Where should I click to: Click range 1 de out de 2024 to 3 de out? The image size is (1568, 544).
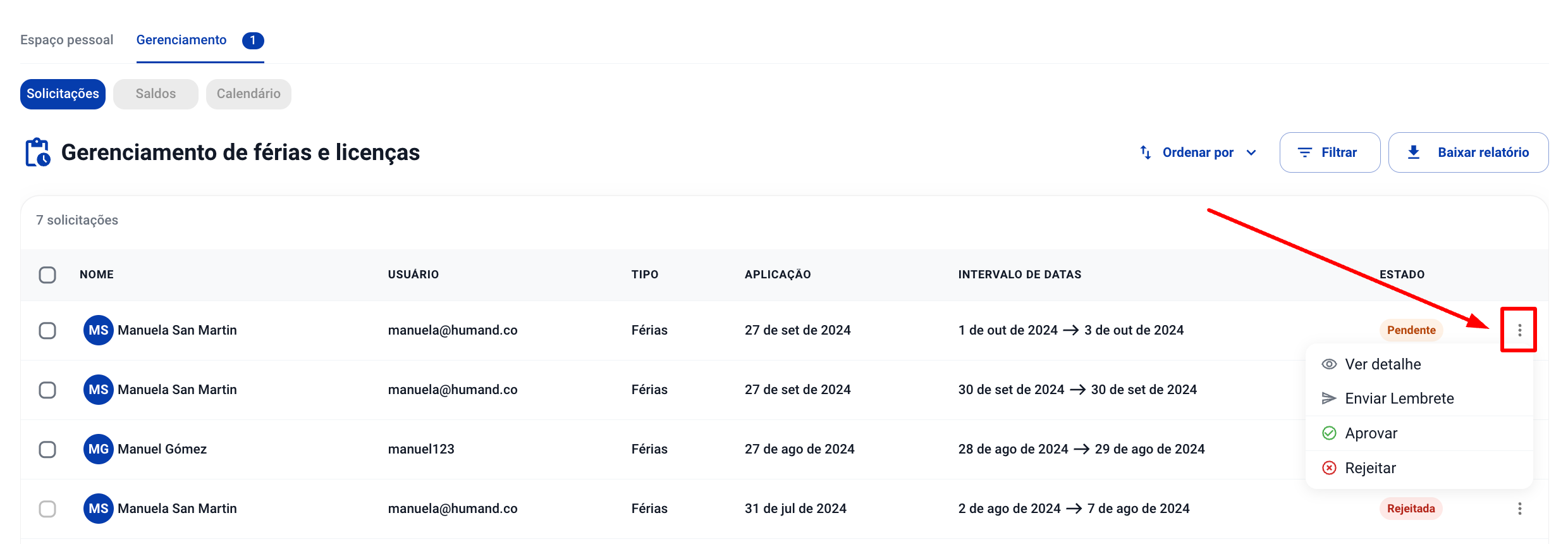(1071, 330)
